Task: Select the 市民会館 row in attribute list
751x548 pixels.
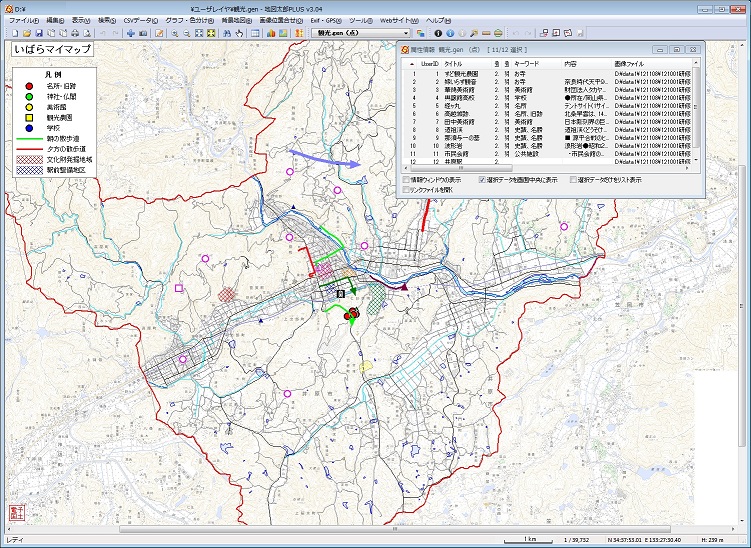Action: pos(455,153)
